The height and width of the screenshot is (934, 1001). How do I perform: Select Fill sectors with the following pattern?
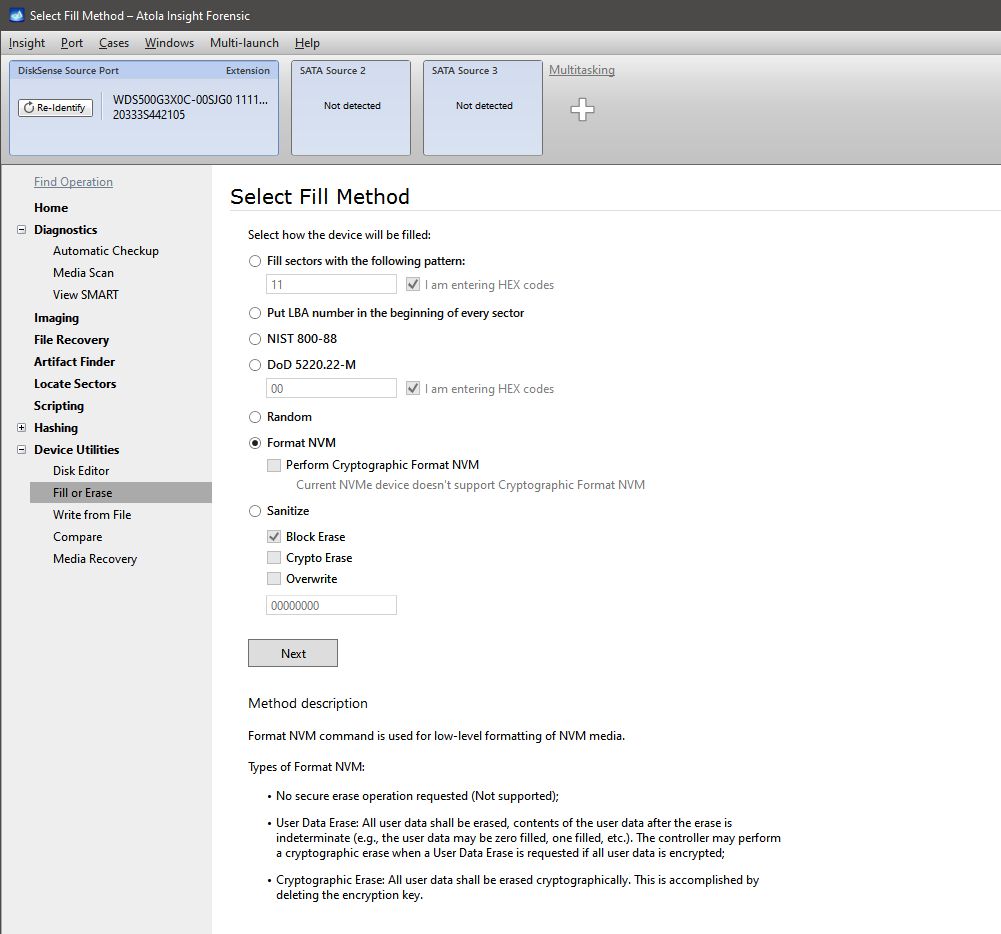255,260
